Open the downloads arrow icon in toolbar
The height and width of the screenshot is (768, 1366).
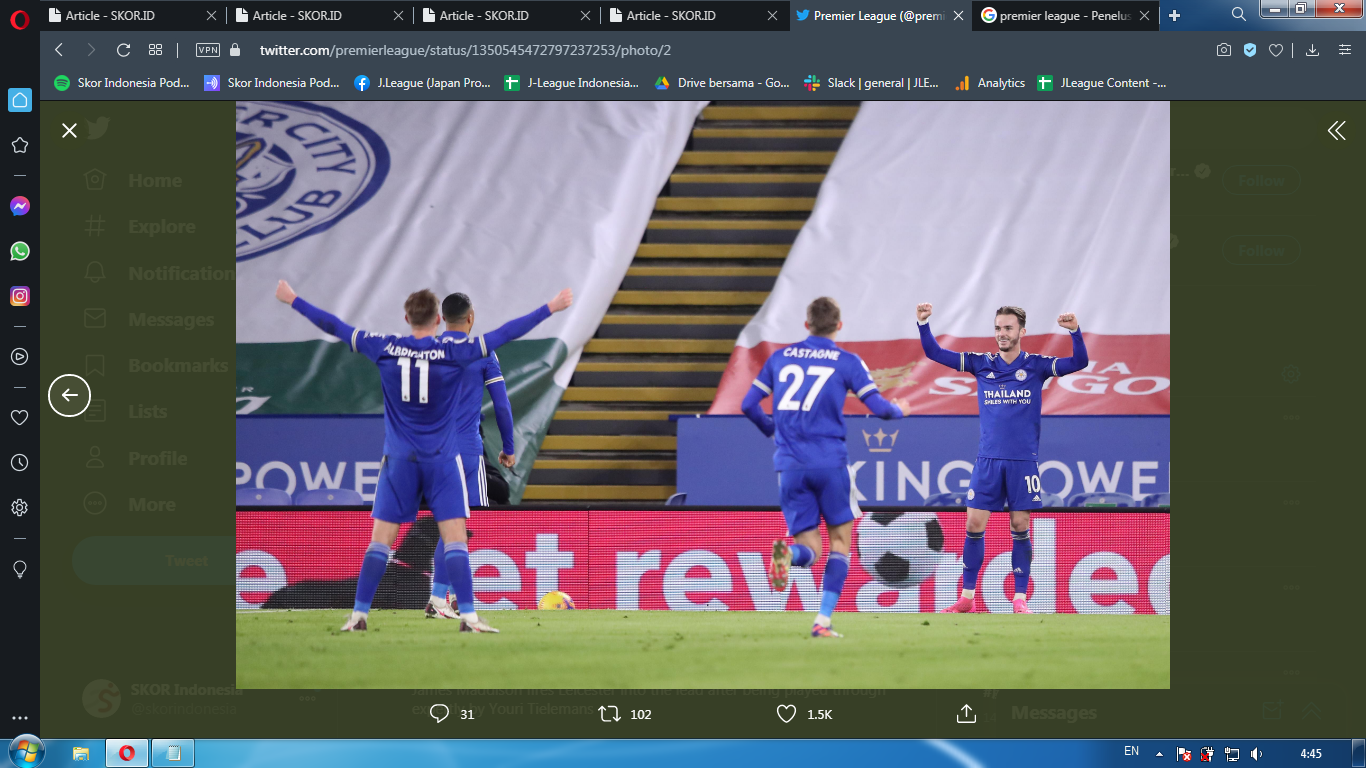[x=1312, y=50]
